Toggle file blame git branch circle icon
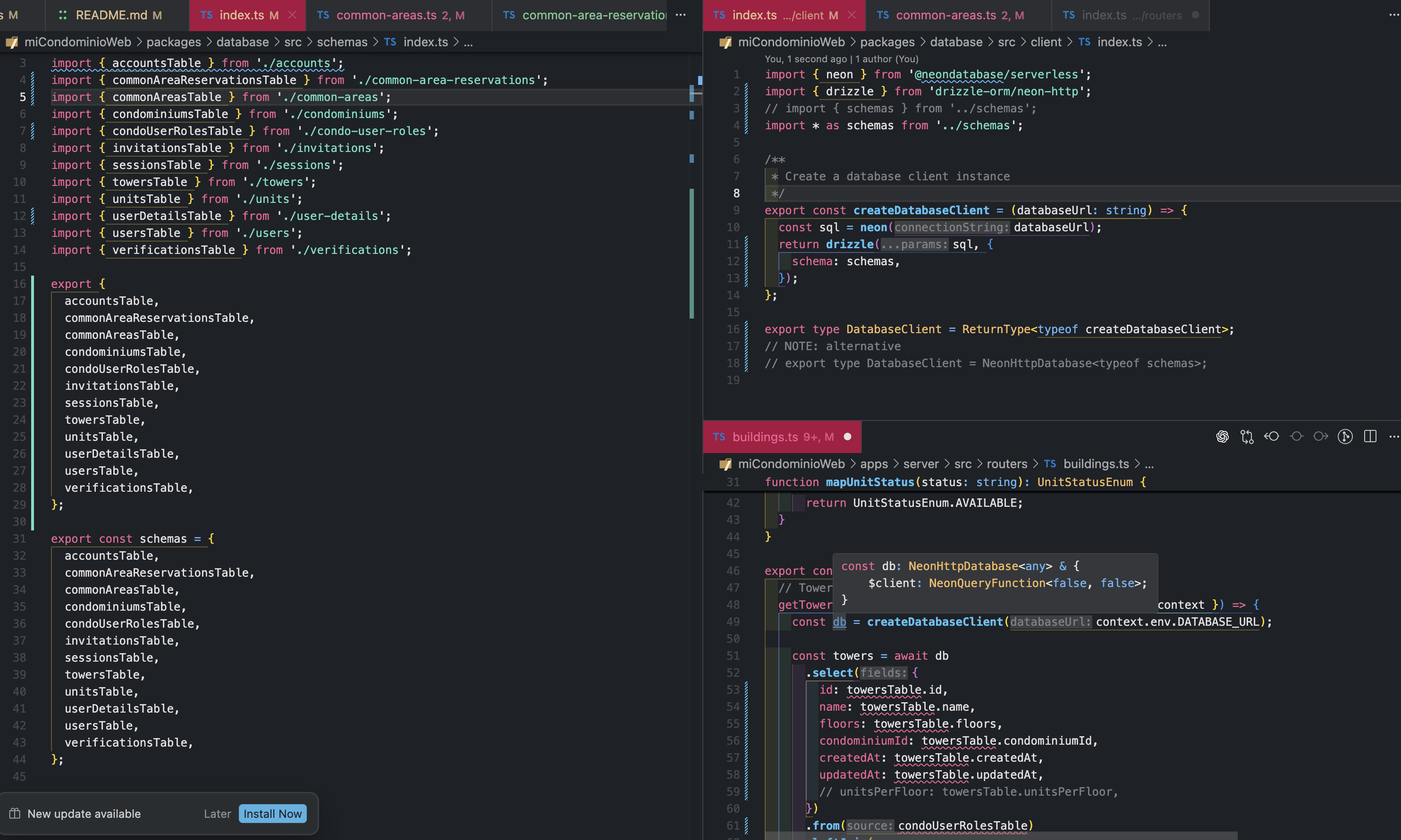This screenshot has height=840, width=1401. (1345, 437)
